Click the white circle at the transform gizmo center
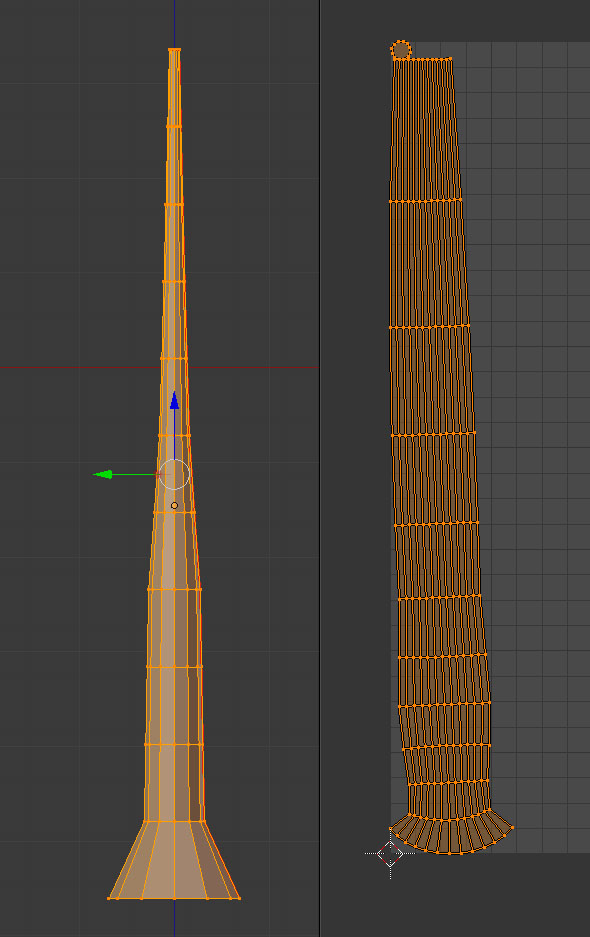Viewport: 590px width, 937px height. coord(174,474)
